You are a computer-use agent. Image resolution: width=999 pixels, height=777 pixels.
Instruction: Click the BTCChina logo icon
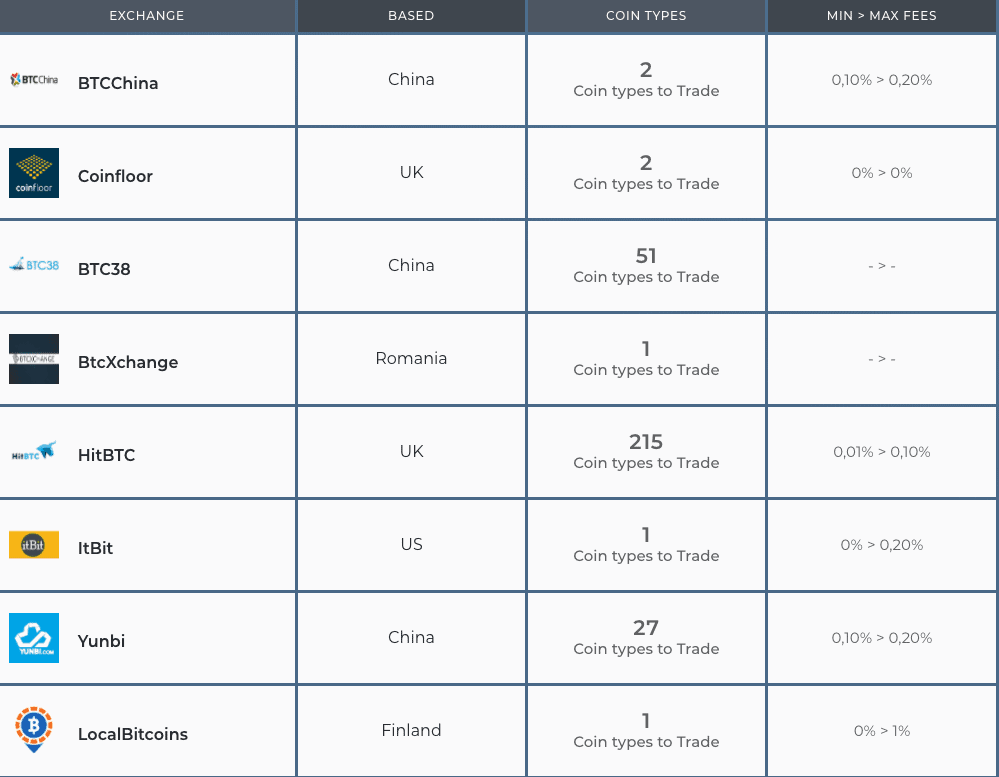[x=34, y=80]
